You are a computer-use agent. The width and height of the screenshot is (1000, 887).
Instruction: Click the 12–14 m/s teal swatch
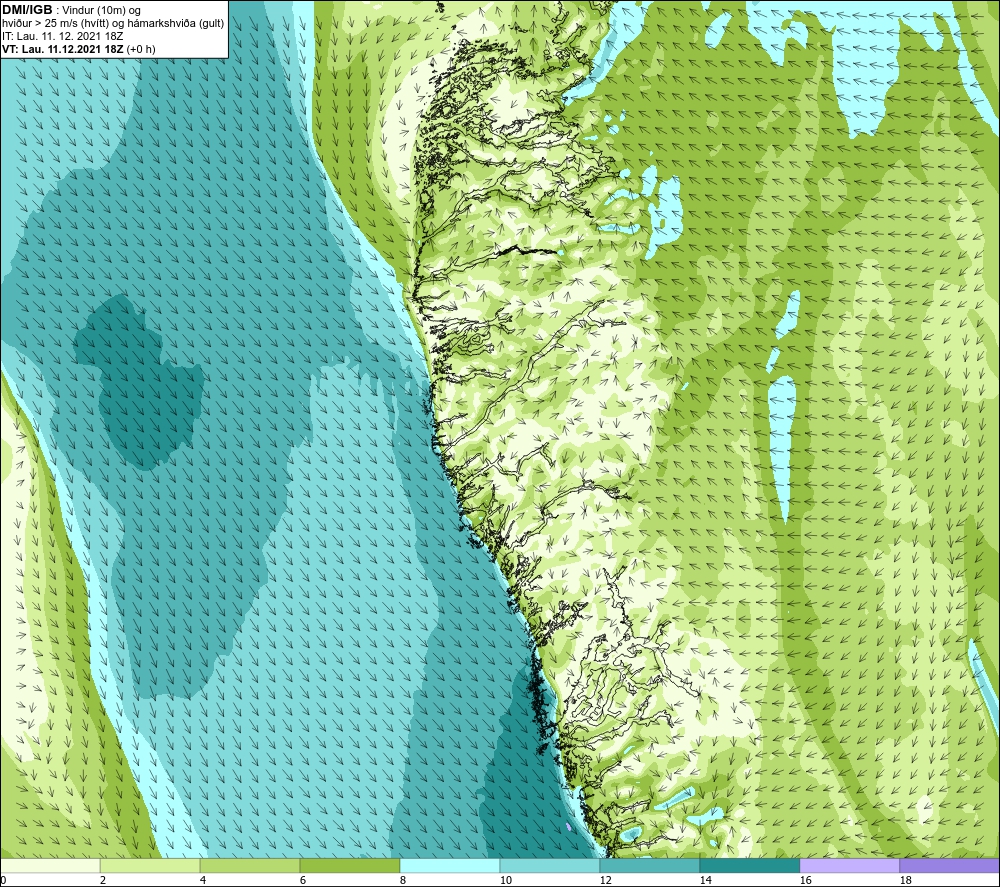pyautogui.click(x=649, y=865)
